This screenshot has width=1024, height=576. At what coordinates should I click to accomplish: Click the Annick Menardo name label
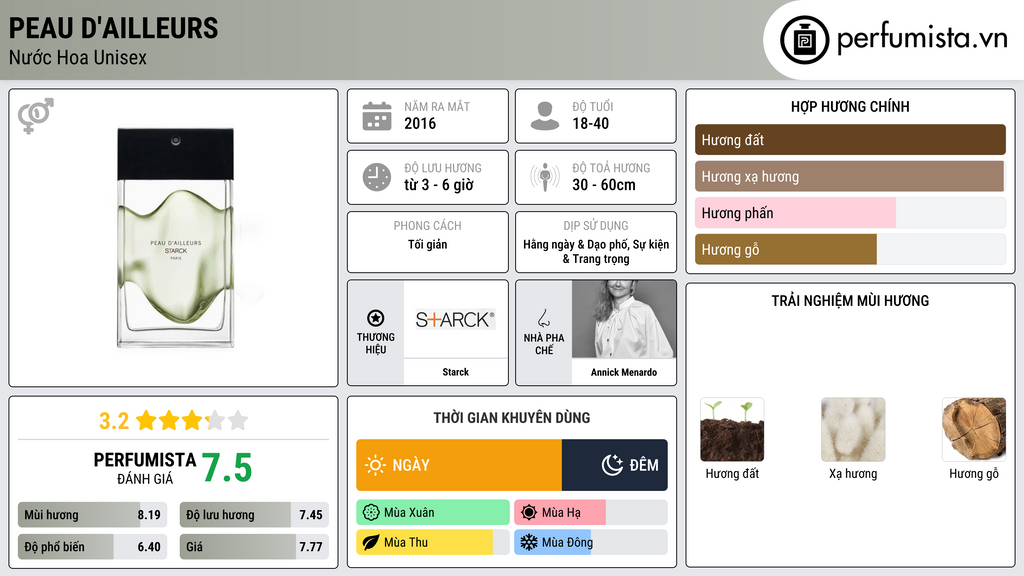[x=624, y=372]
